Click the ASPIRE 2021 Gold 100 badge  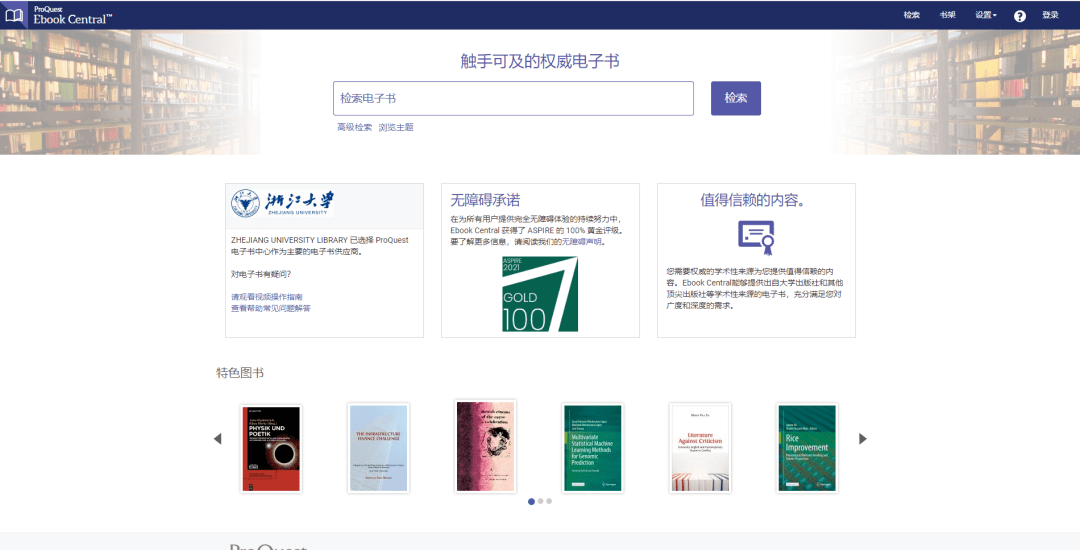[x=540, y=294]
